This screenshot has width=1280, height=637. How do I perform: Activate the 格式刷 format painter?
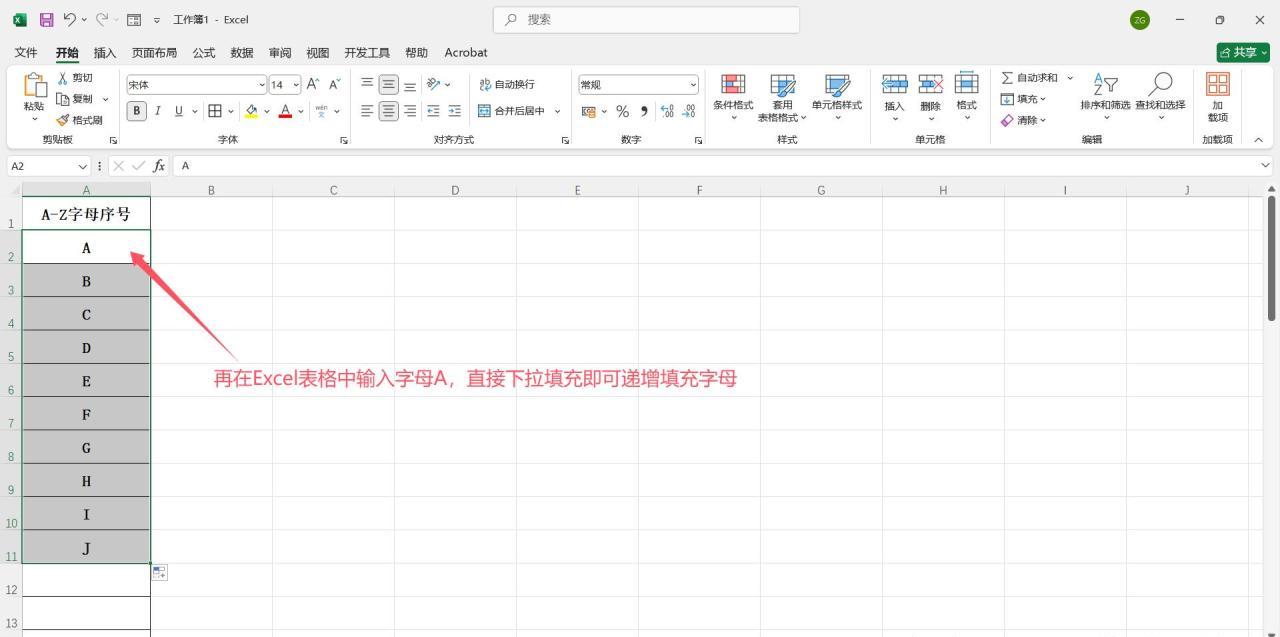tap(80, 120)
